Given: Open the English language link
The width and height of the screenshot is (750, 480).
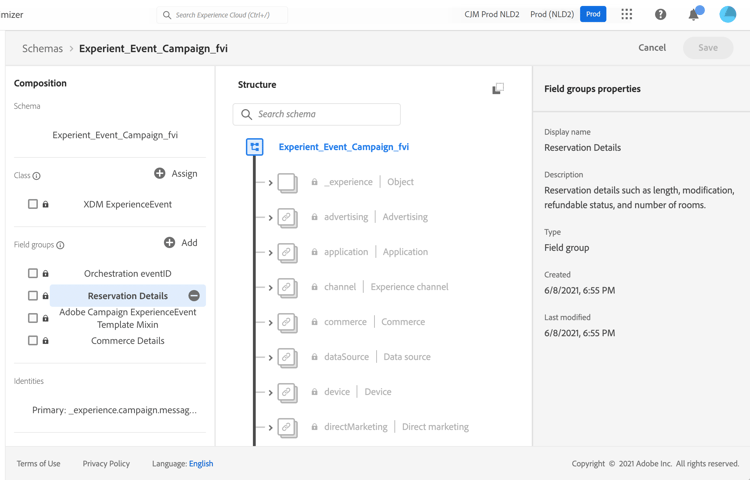Looking at the screenshot, I should click(x=201, y=464).
